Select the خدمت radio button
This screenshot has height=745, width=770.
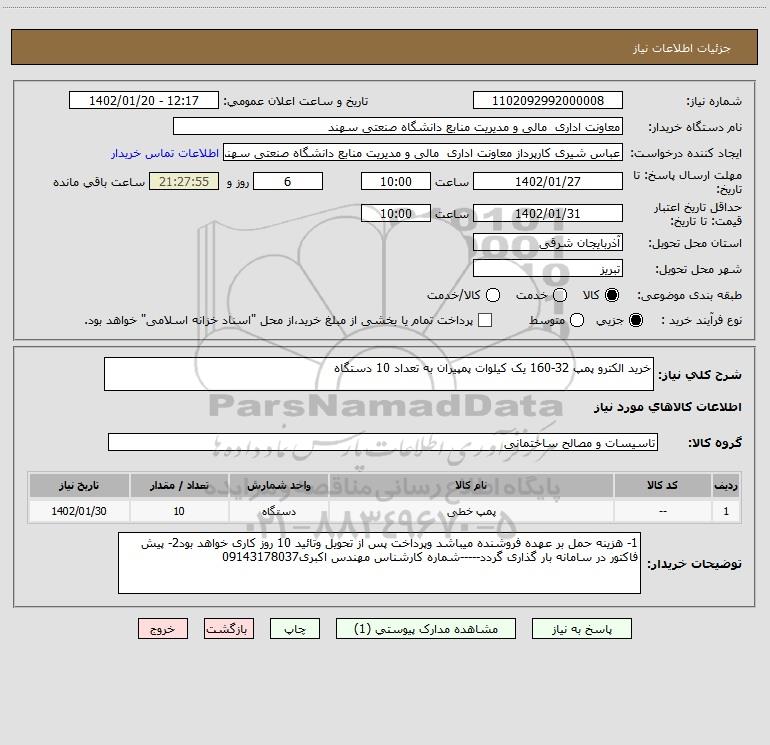tap(560, 295)
